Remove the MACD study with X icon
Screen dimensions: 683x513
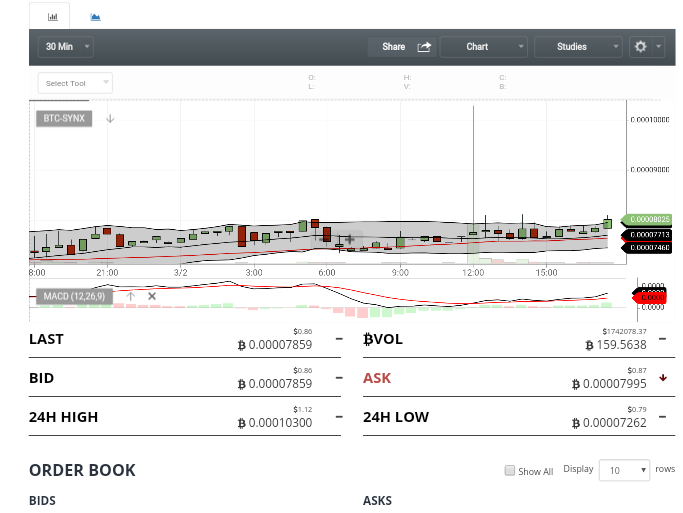152,297
